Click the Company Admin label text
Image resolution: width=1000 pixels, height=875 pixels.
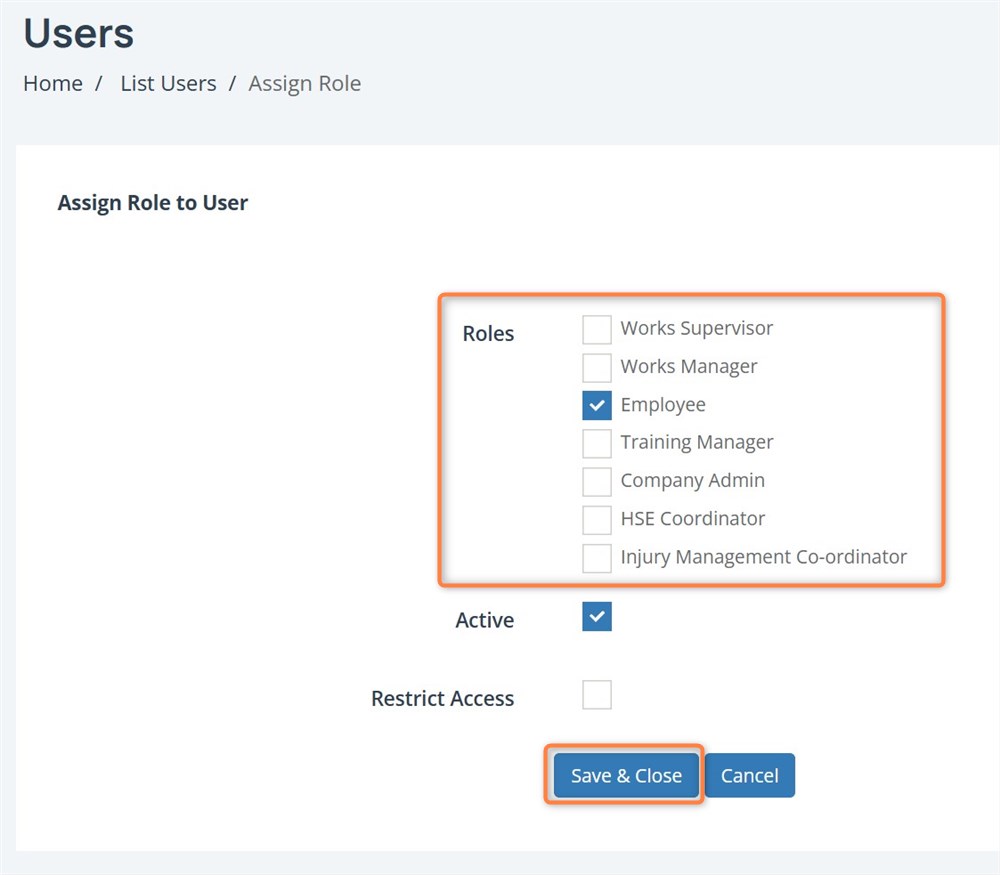pyautogui.click(x=692, y=481)
